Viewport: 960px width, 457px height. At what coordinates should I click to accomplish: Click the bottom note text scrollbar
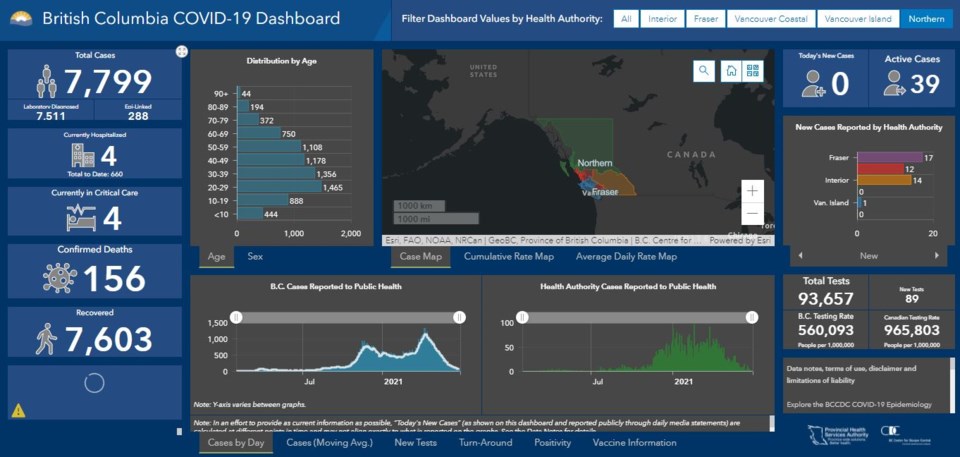point(771,423)
